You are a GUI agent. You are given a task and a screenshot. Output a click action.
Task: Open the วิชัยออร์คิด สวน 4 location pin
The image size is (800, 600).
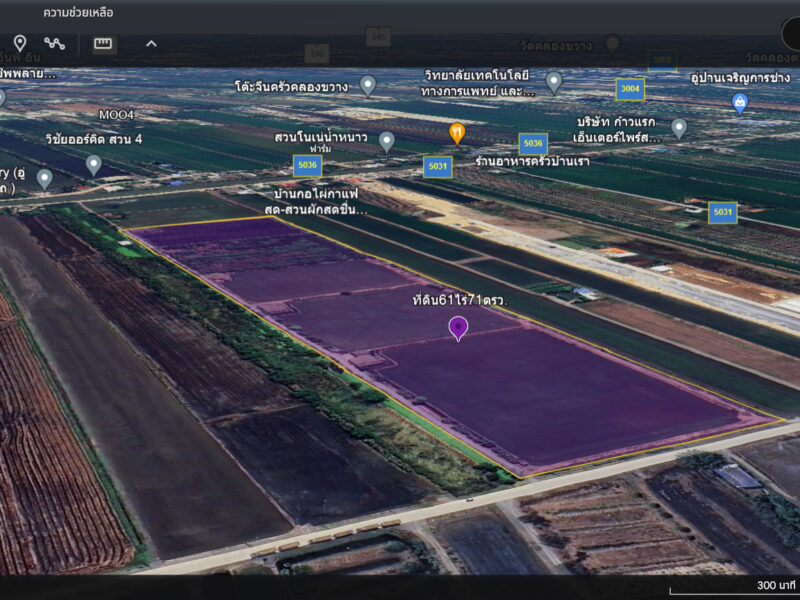point(93,165)
